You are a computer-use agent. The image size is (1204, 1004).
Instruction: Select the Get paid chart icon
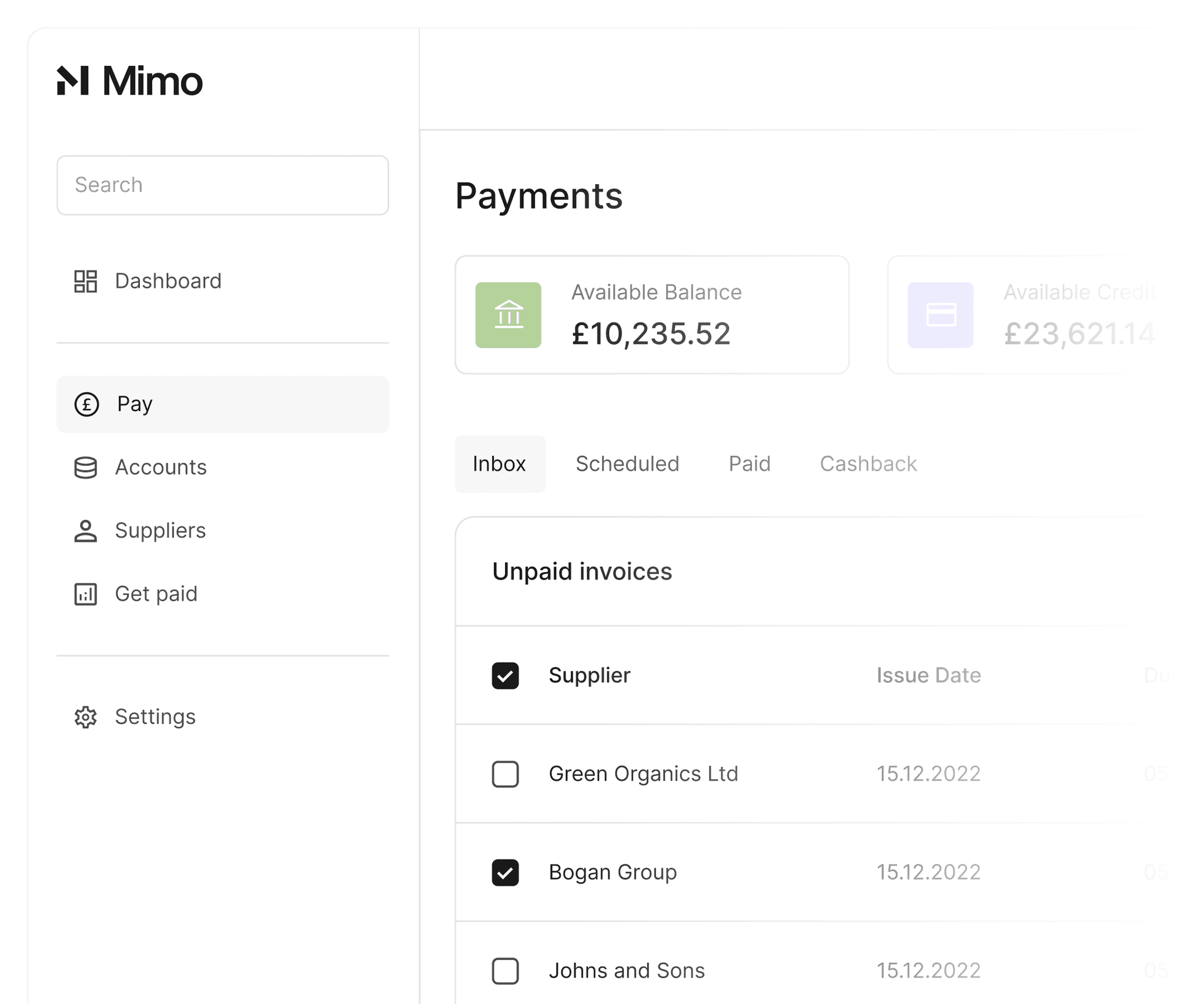coord(86,595)
